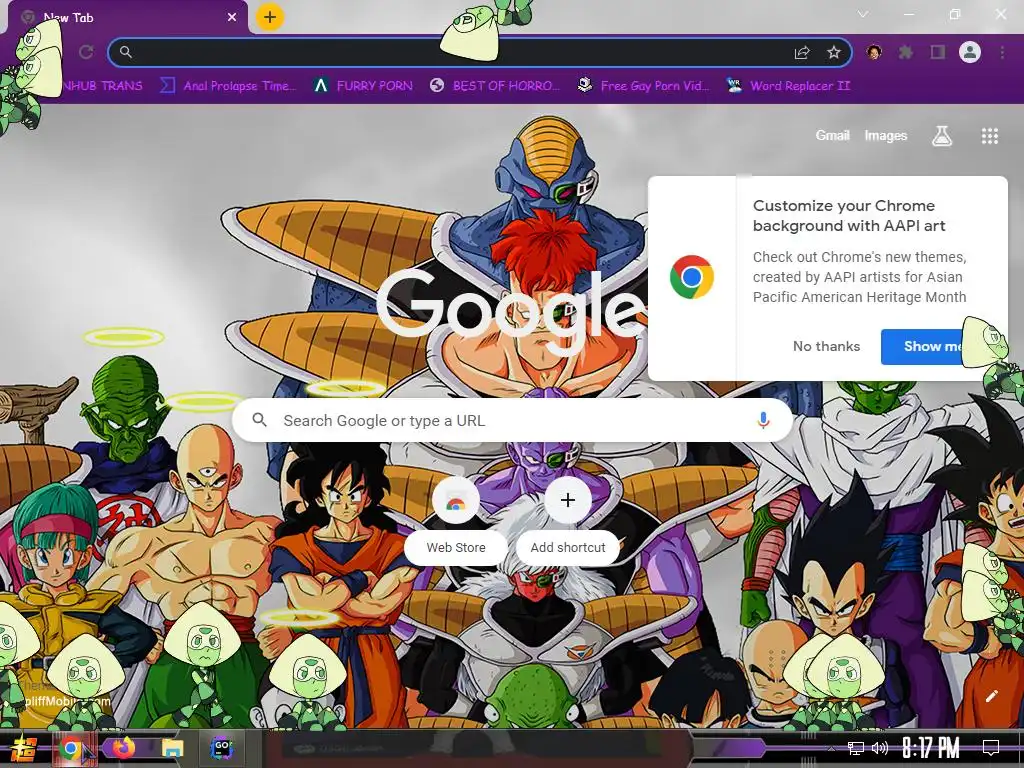Viewport: 1024px width, 768px height.
Task: Open Customize Chrome with the pencil icon
Action: (991, 696)
